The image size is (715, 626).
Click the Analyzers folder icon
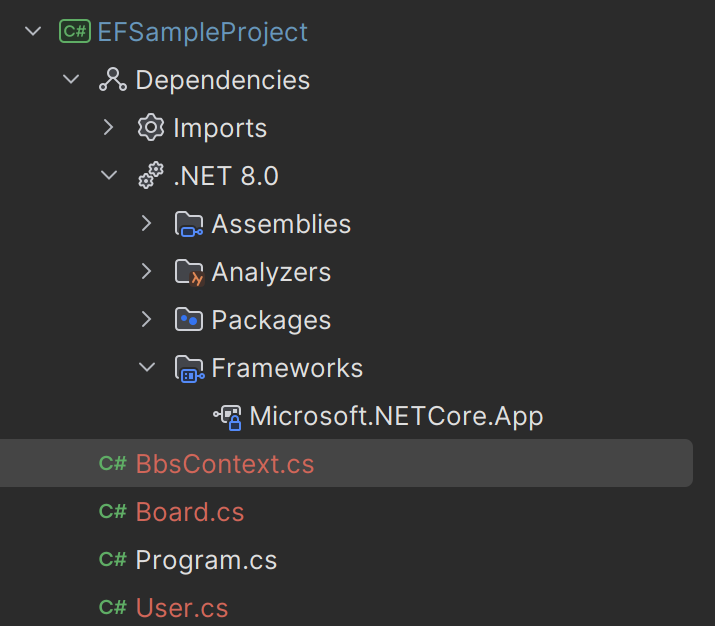pyautogui.click(x=189, y=272)
